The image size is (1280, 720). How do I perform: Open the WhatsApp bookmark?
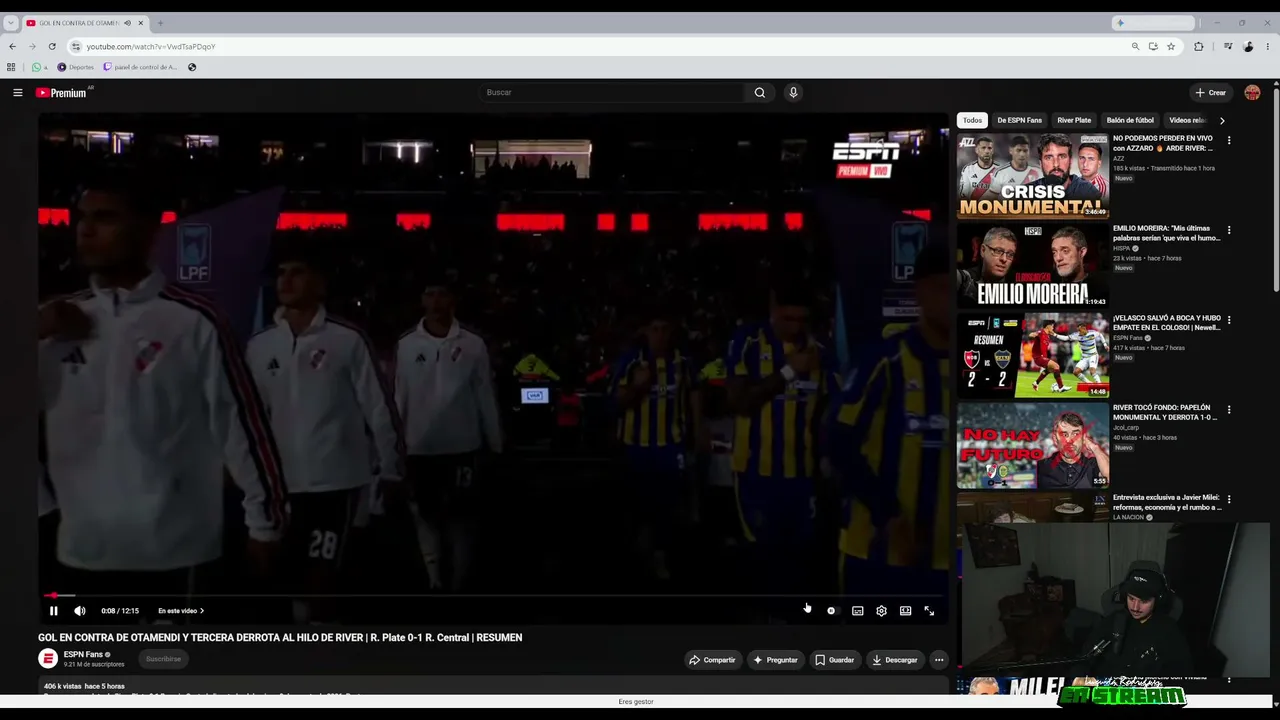pyautogui.click(x=38, y=67)
